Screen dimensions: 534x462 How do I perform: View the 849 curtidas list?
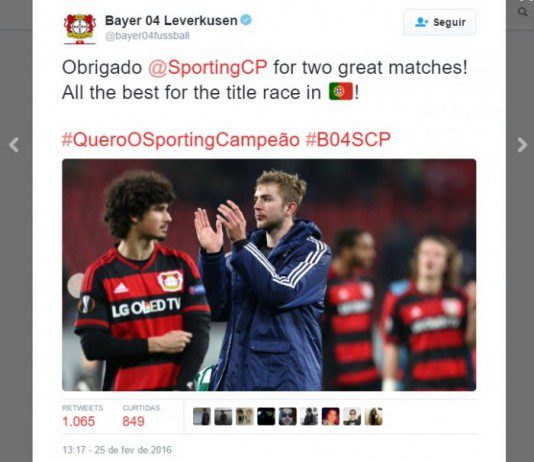tap(141, 416)
